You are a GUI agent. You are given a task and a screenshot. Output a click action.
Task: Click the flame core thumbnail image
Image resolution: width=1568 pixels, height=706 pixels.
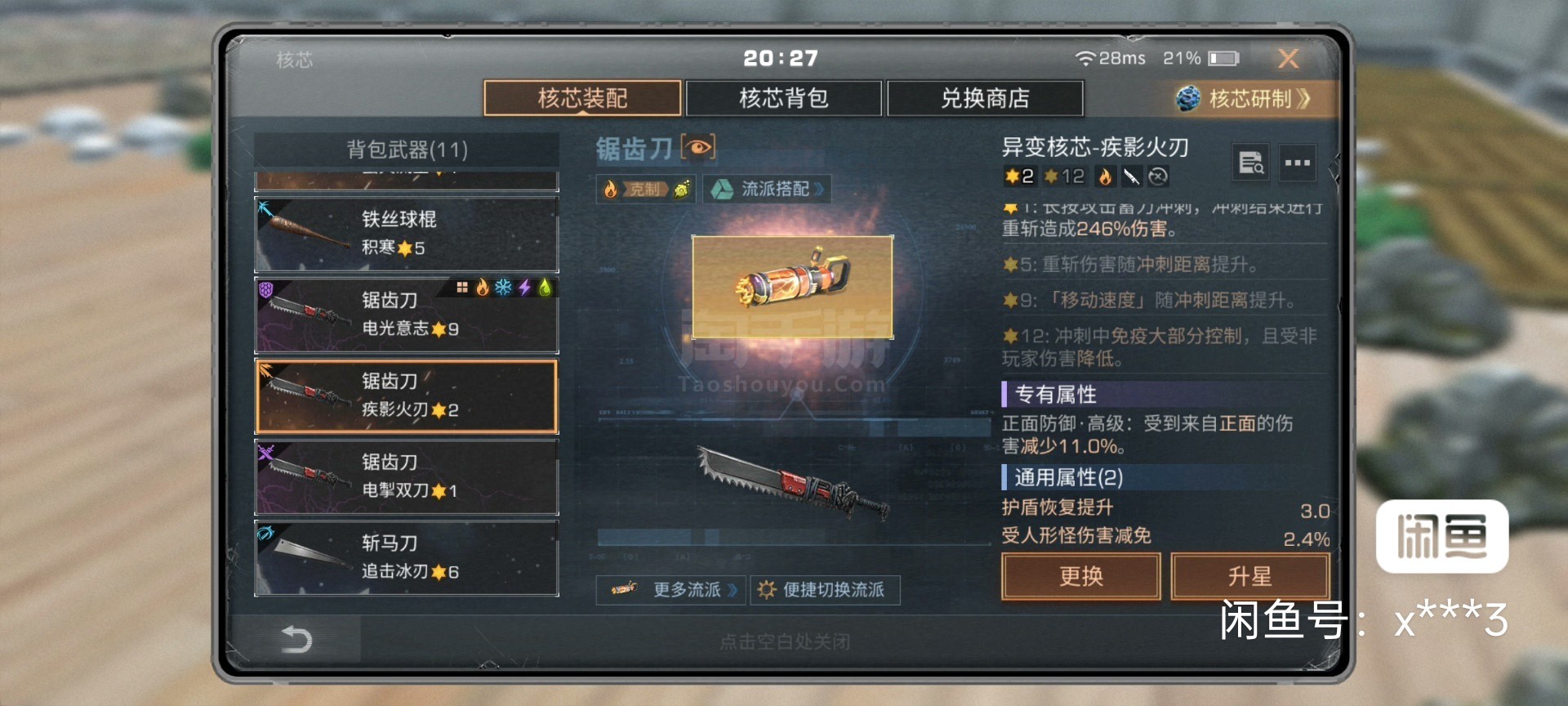(x=792, y=287)
